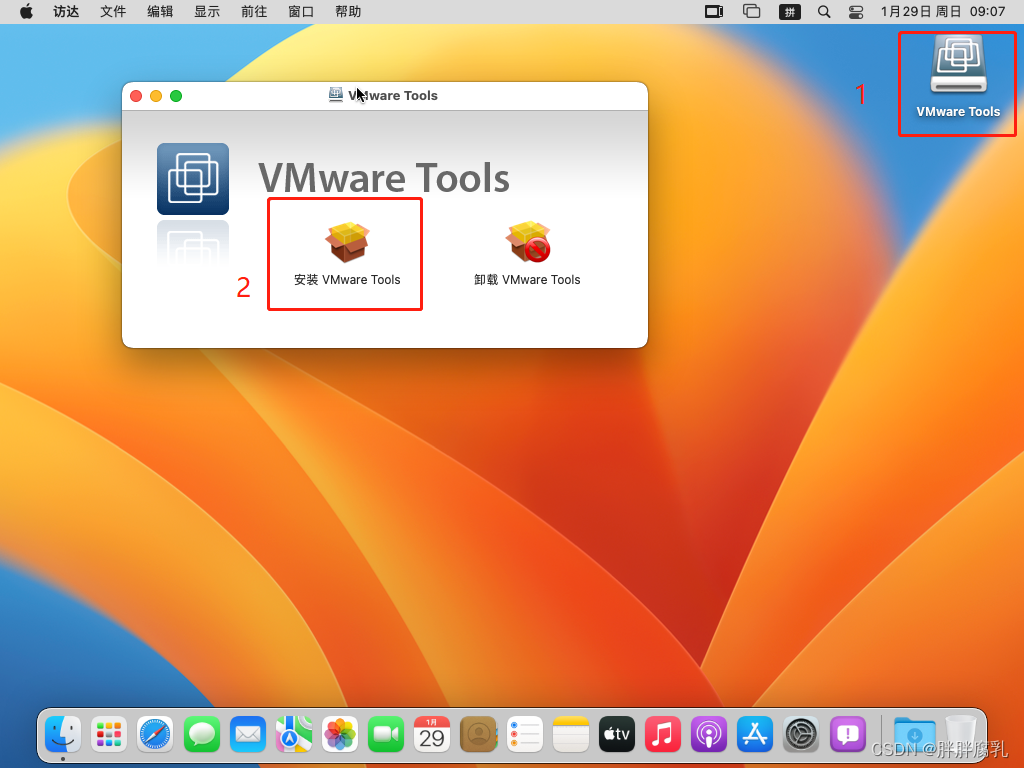Open the 前往 menu
The height and width of the screenshot is (768, 1024).
(254, 12)
